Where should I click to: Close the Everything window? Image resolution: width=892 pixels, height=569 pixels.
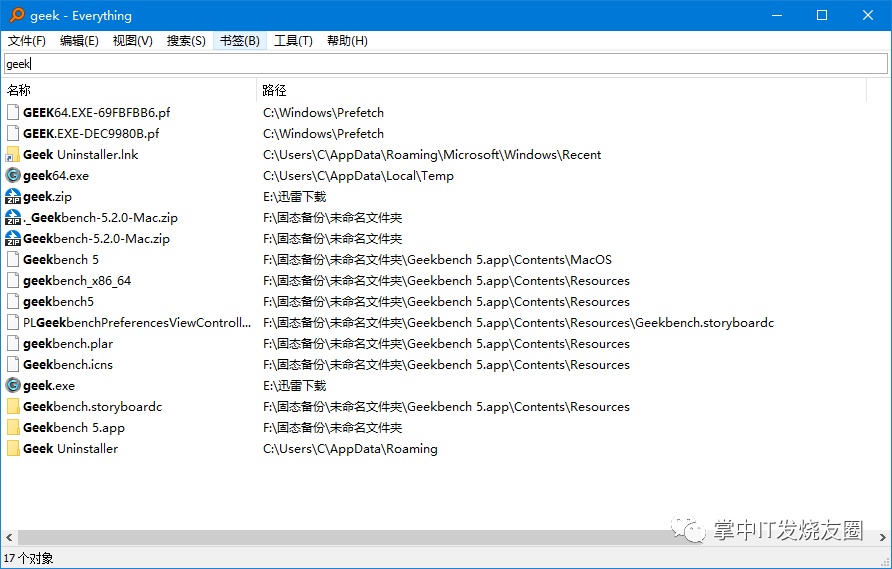click(868, 15)
